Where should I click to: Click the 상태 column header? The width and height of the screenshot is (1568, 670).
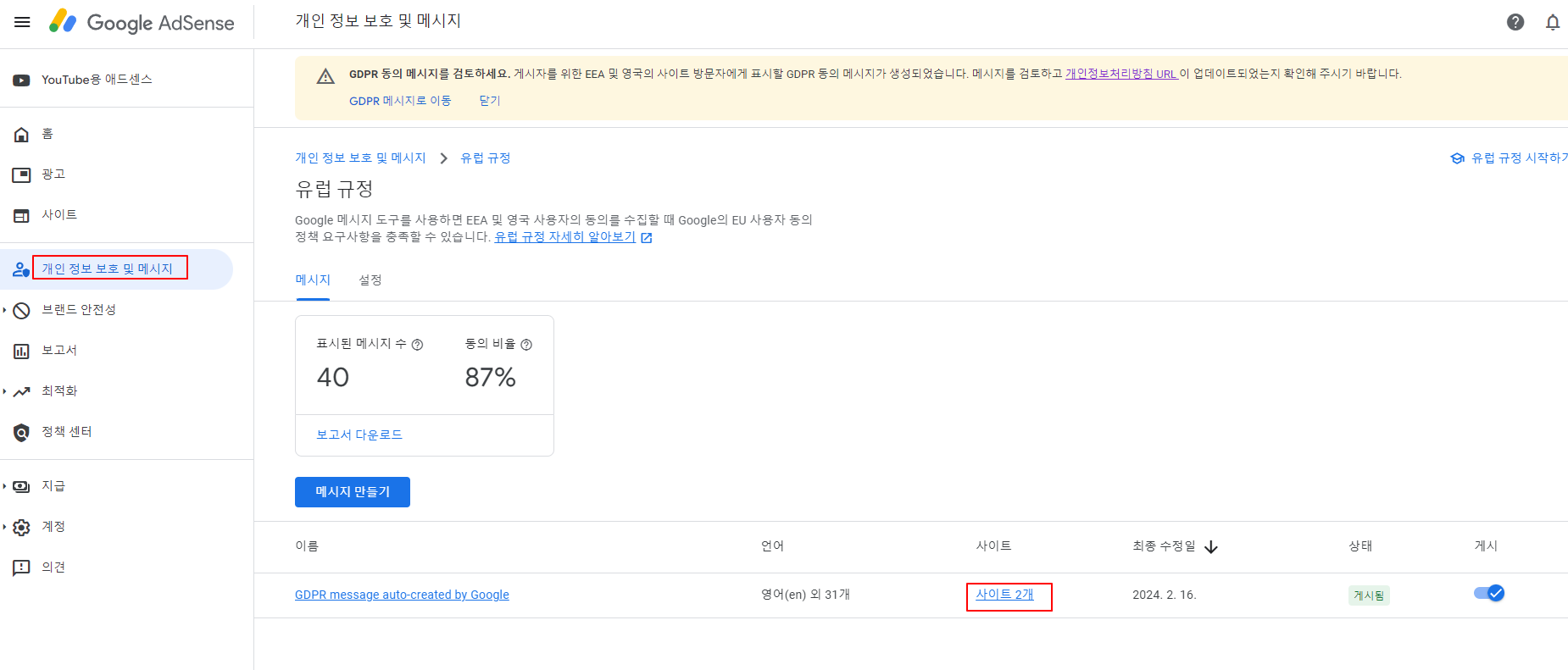click(1360, 546)
